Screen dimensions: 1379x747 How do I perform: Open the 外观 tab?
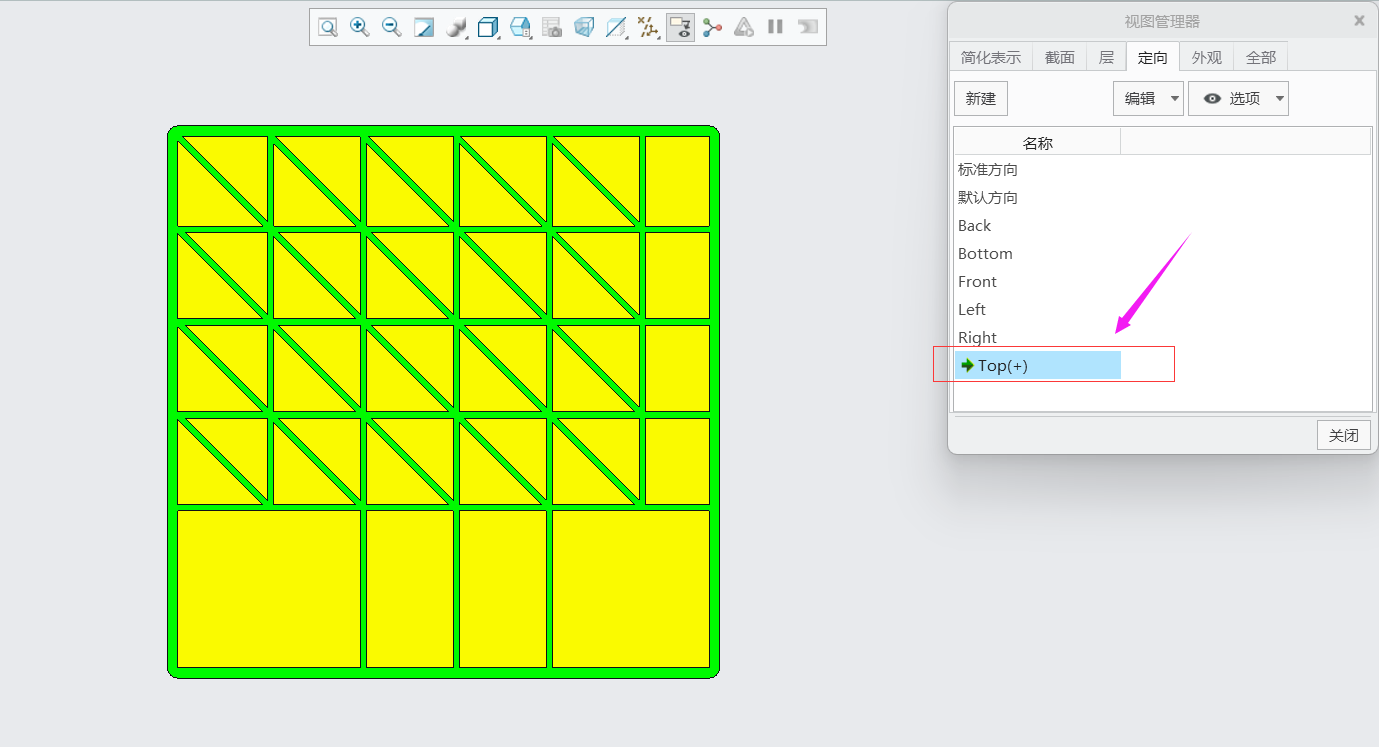(x=1207, y=57)
